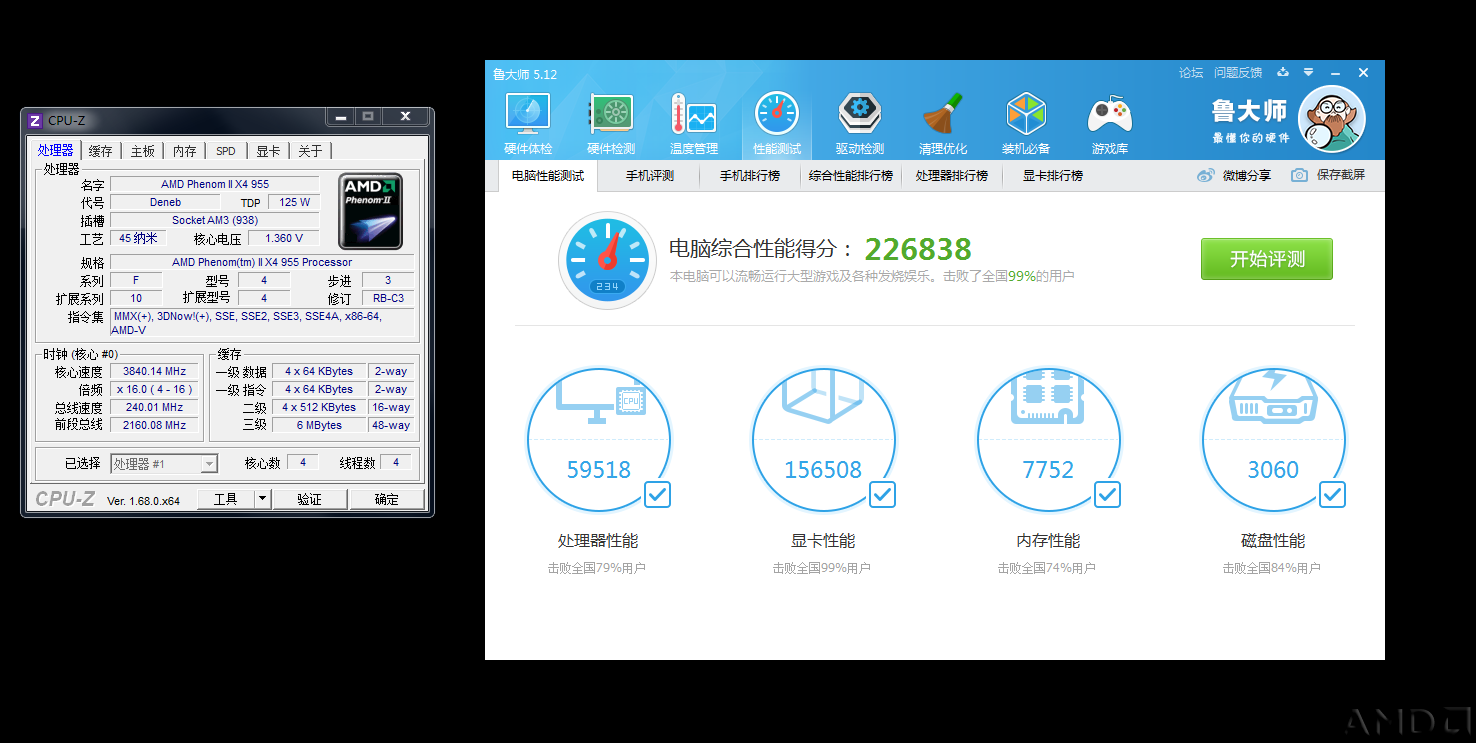Select CPU-Z 缓存 tab

click(x=101, y=151)
